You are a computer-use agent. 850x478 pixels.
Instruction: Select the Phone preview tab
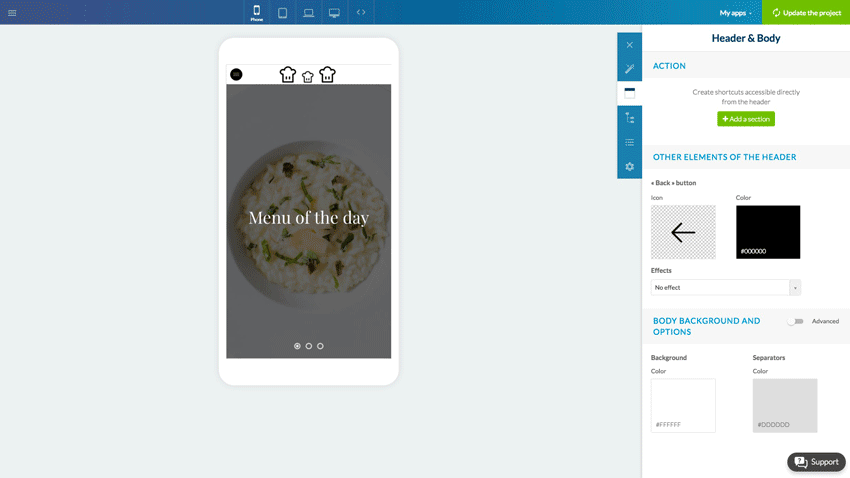pos(257,13)
